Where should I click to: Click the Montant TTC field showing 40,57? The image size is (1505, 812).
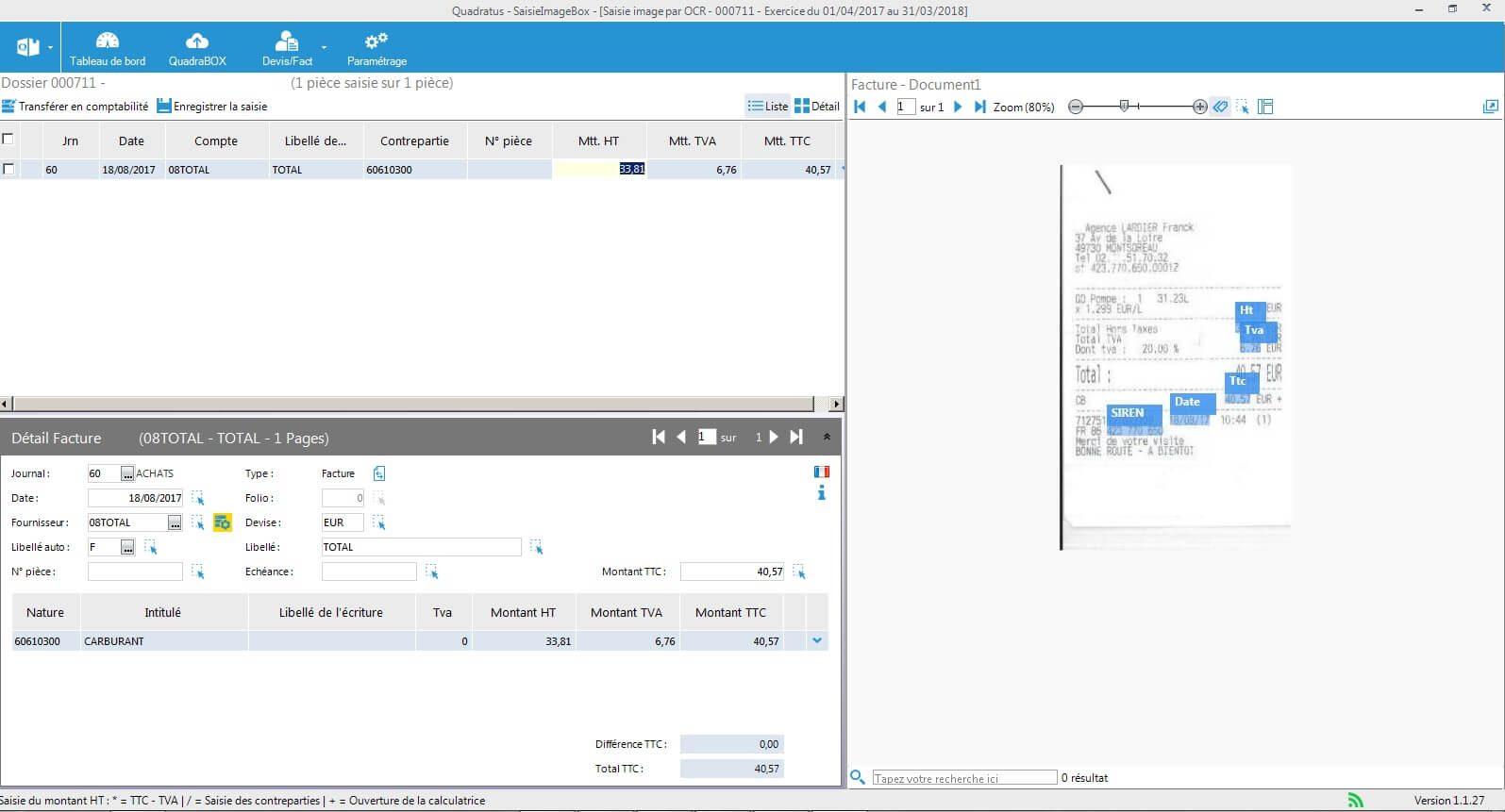pos(733,572)
